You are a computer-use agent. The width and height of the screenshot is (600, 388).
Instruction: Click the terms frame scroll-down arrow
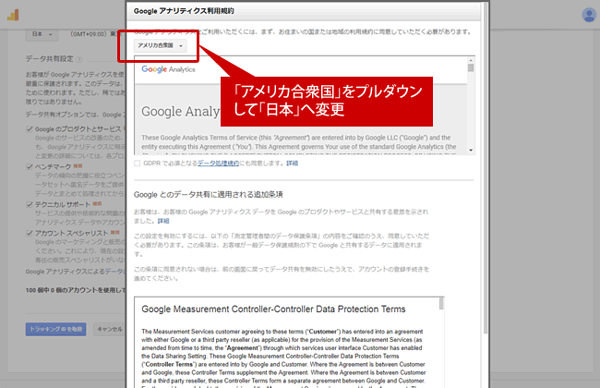click(x=471, y=150)
